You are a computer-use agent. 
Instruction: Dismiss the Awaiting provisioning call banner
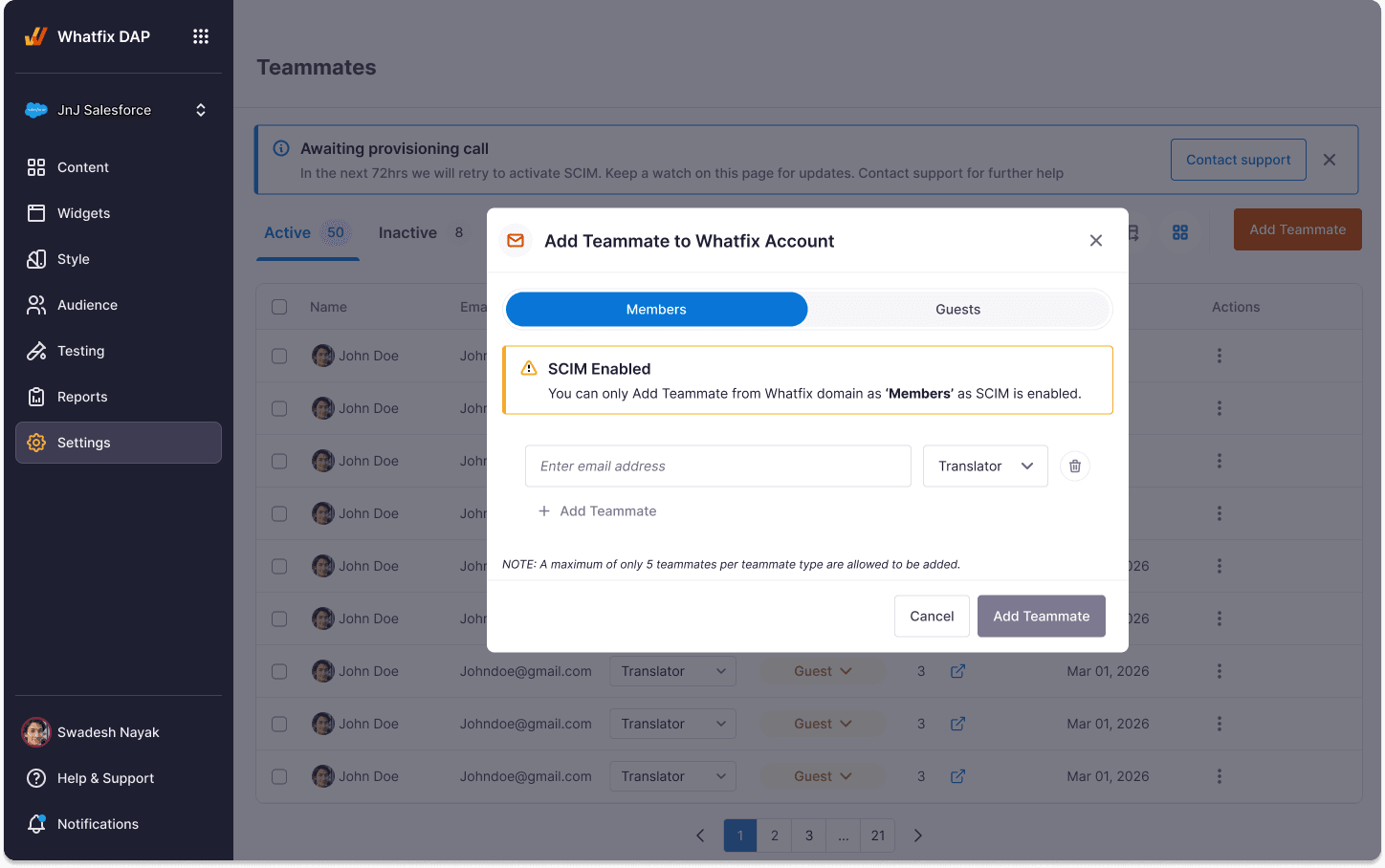[x=1330, y=160]
